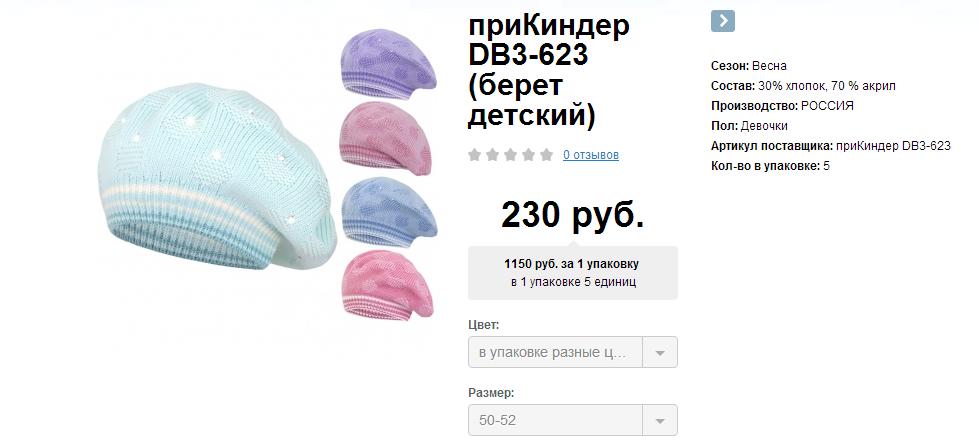Rate product with fourth star
Viewport: 979px width, 441px height.
click(529, 155)
